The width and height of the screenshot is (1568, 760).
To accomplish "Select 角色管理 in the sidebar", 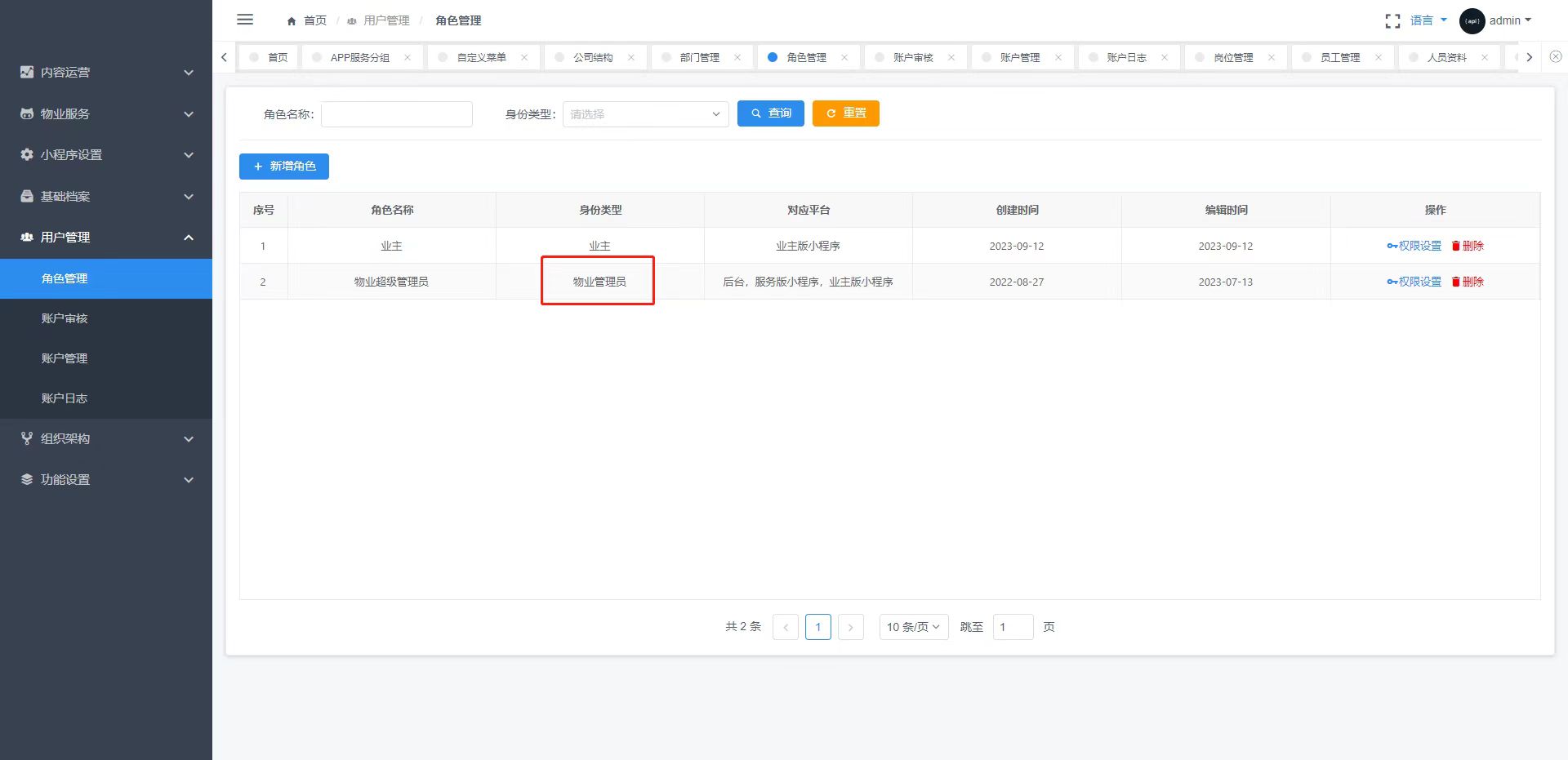I will click(106, 278).
